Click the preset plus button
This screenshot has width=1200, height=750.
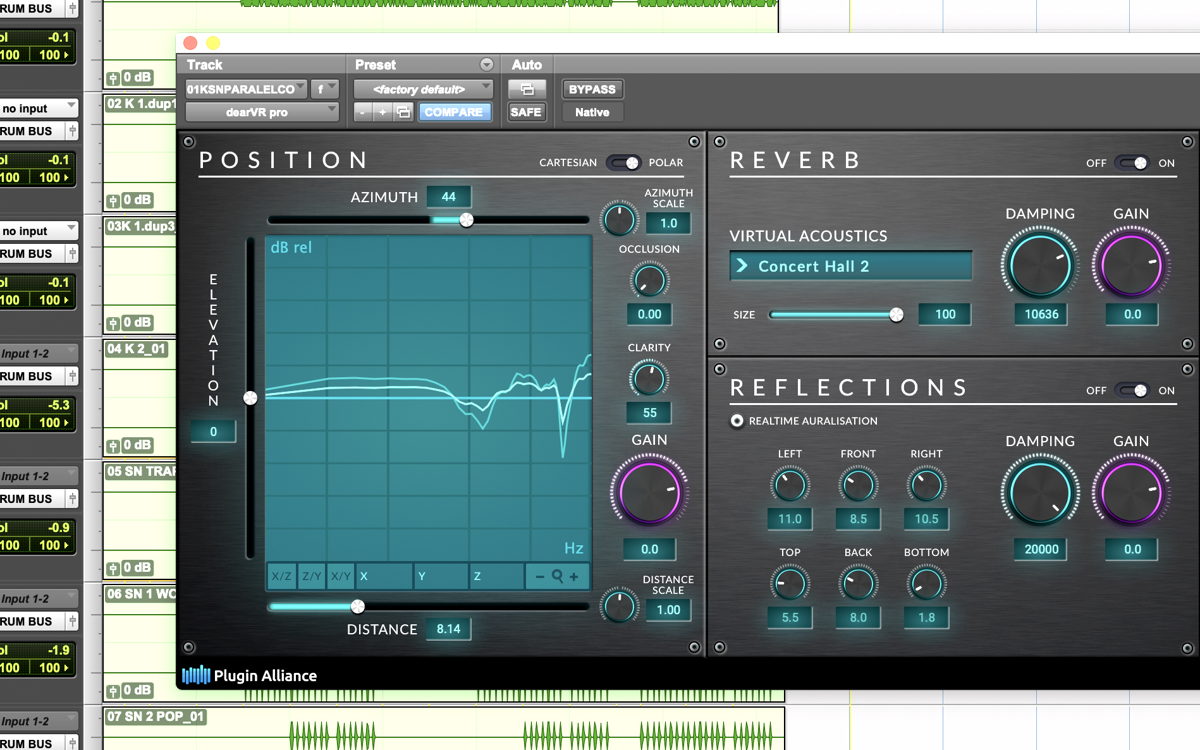click(x=382, y=112)
